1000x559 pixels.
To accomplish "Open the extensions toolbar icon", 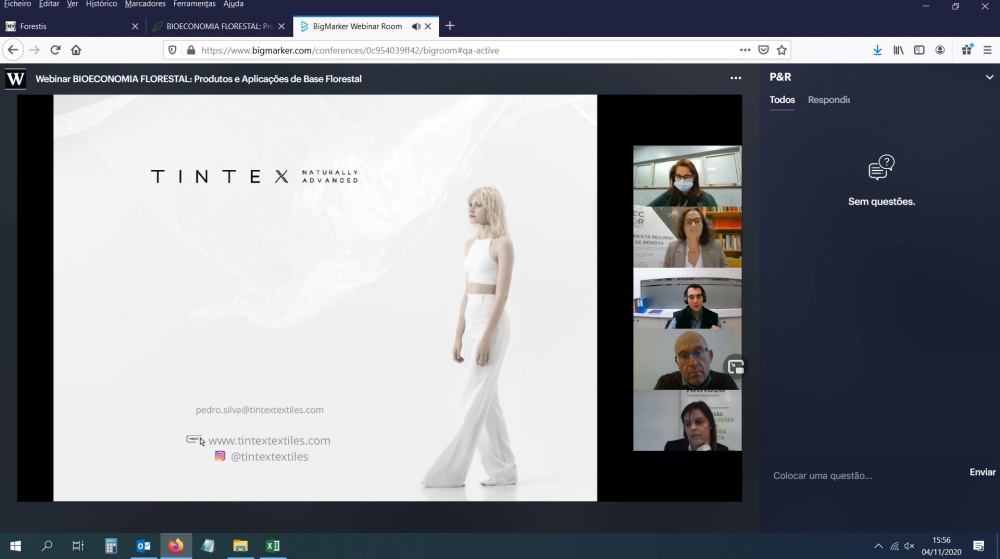I will 967,50.
